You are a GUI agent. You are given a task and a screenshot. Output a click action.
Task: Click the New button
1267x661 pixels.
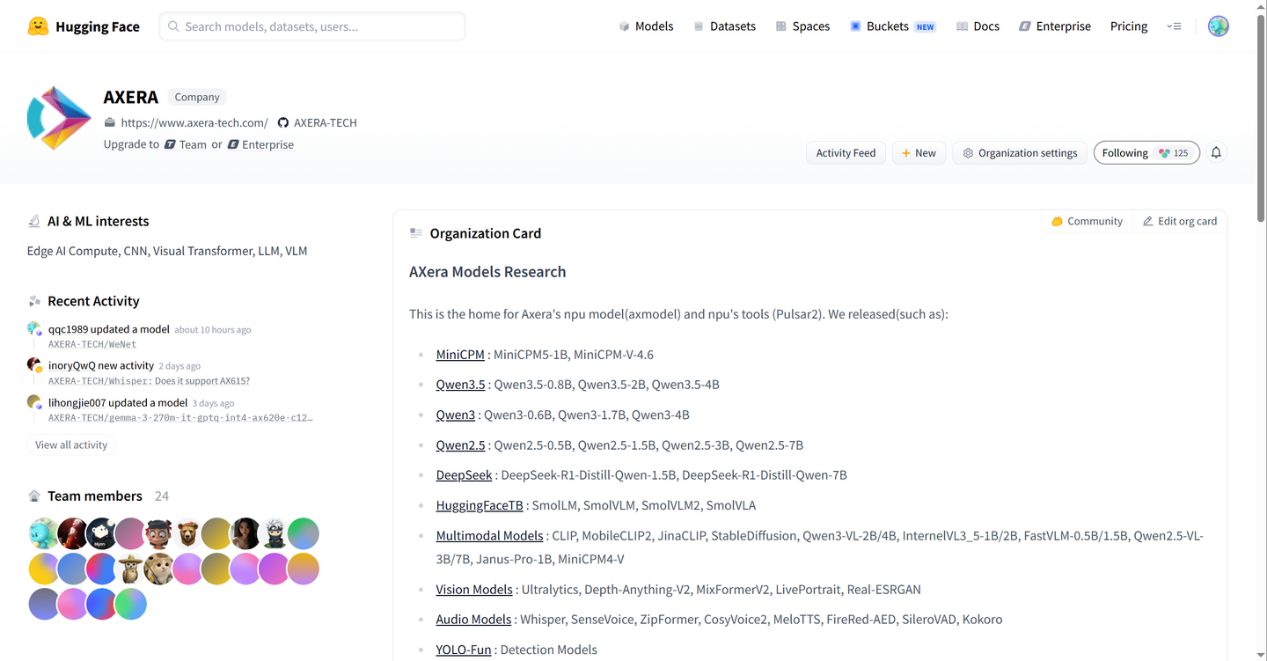pyautogui.click(x=919, y=153)
